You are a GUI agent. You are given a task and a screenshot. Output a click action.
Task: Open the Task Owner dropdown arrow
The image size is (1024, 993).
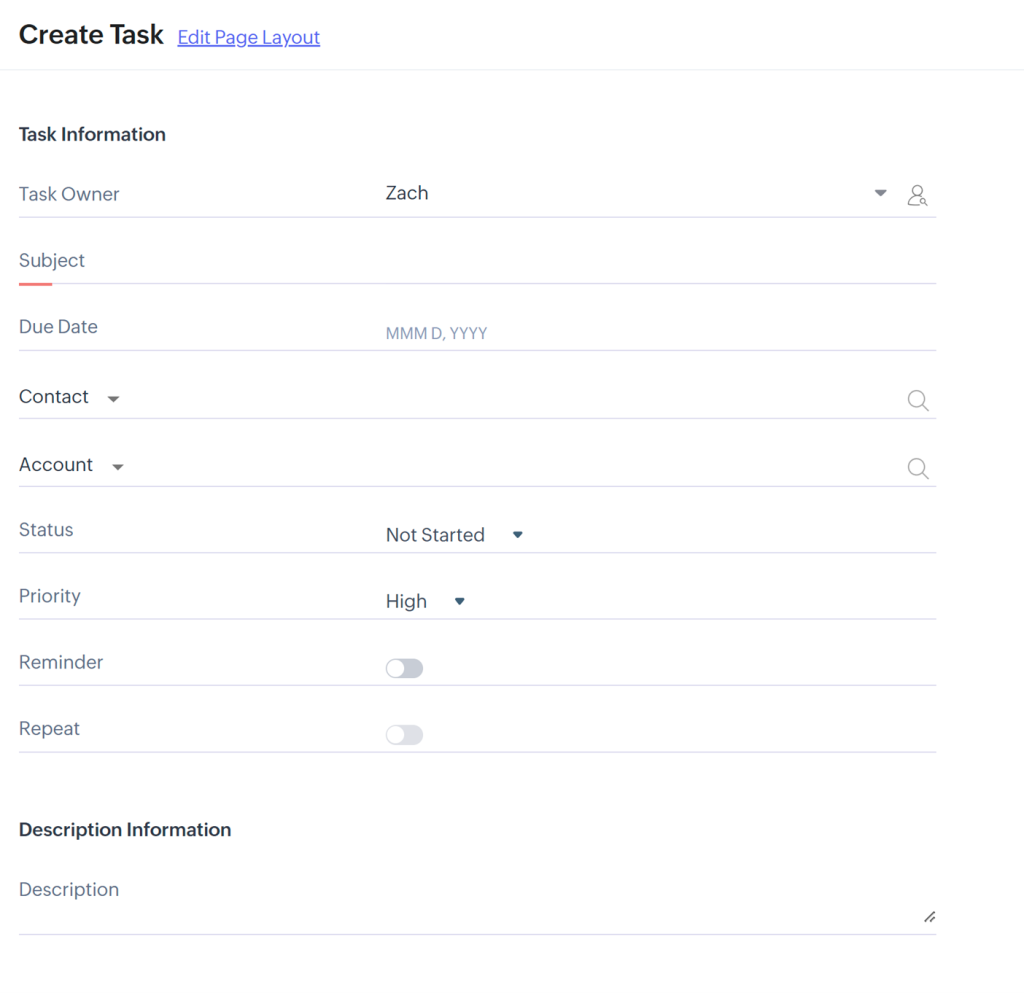pyautogui.click(x=880, y=194)
